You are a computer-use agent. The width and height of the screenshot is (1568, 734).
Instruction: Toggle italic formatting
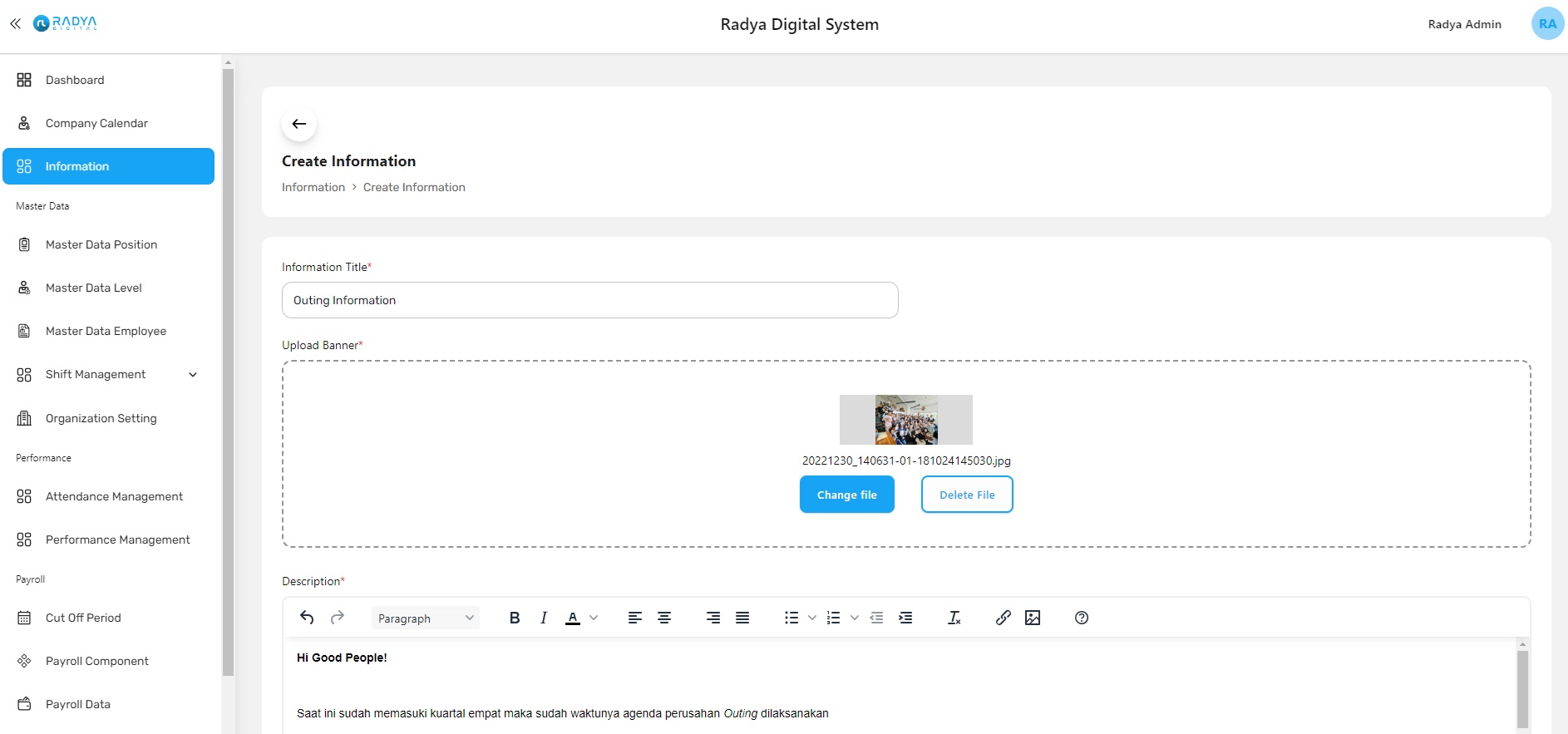(x=544, y=618)
